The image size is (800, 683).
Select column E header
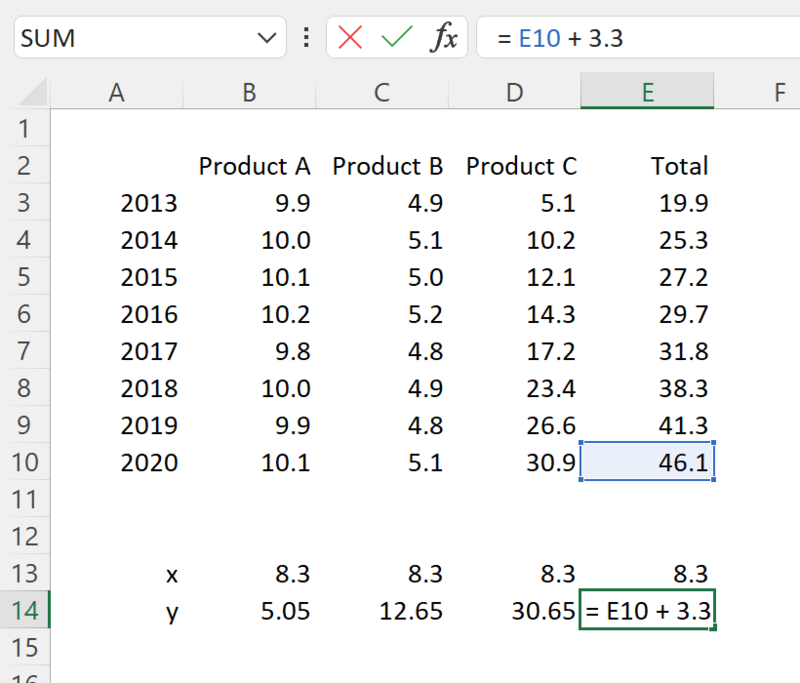pos(646,91)
